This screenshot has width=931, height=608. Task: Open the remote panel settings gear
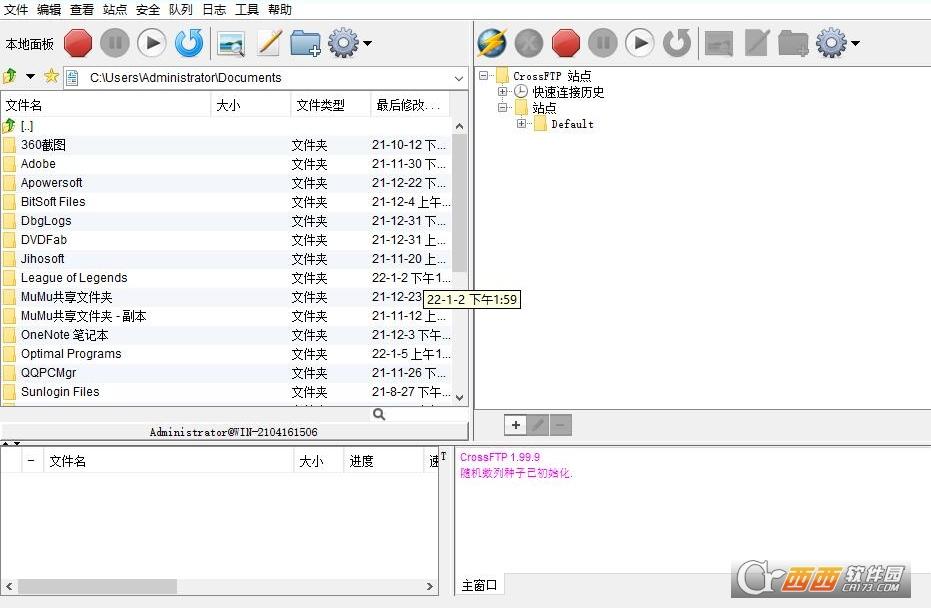pos(833,43)
